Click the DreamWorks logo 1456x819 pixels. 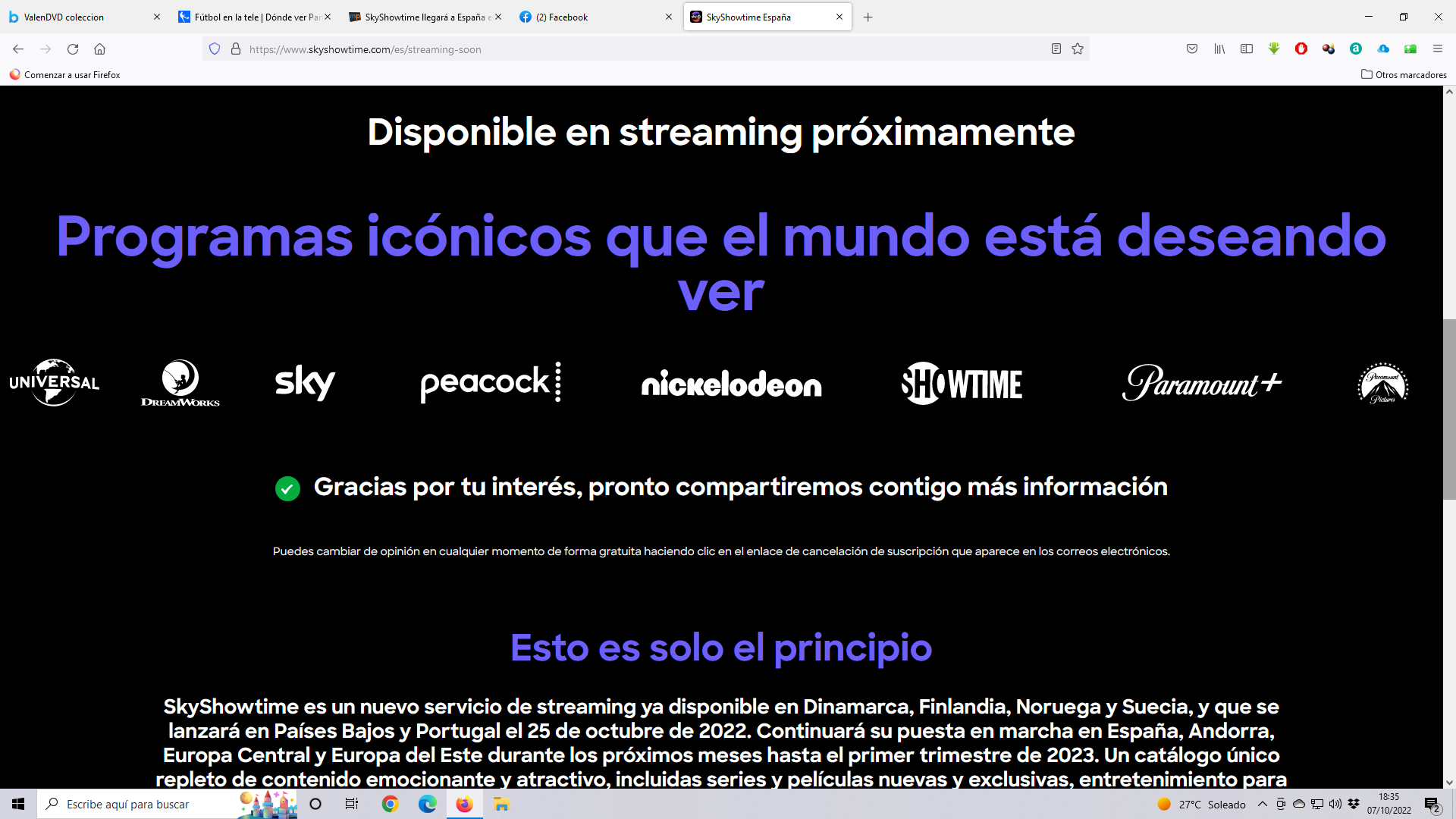(x=180, y=383)
